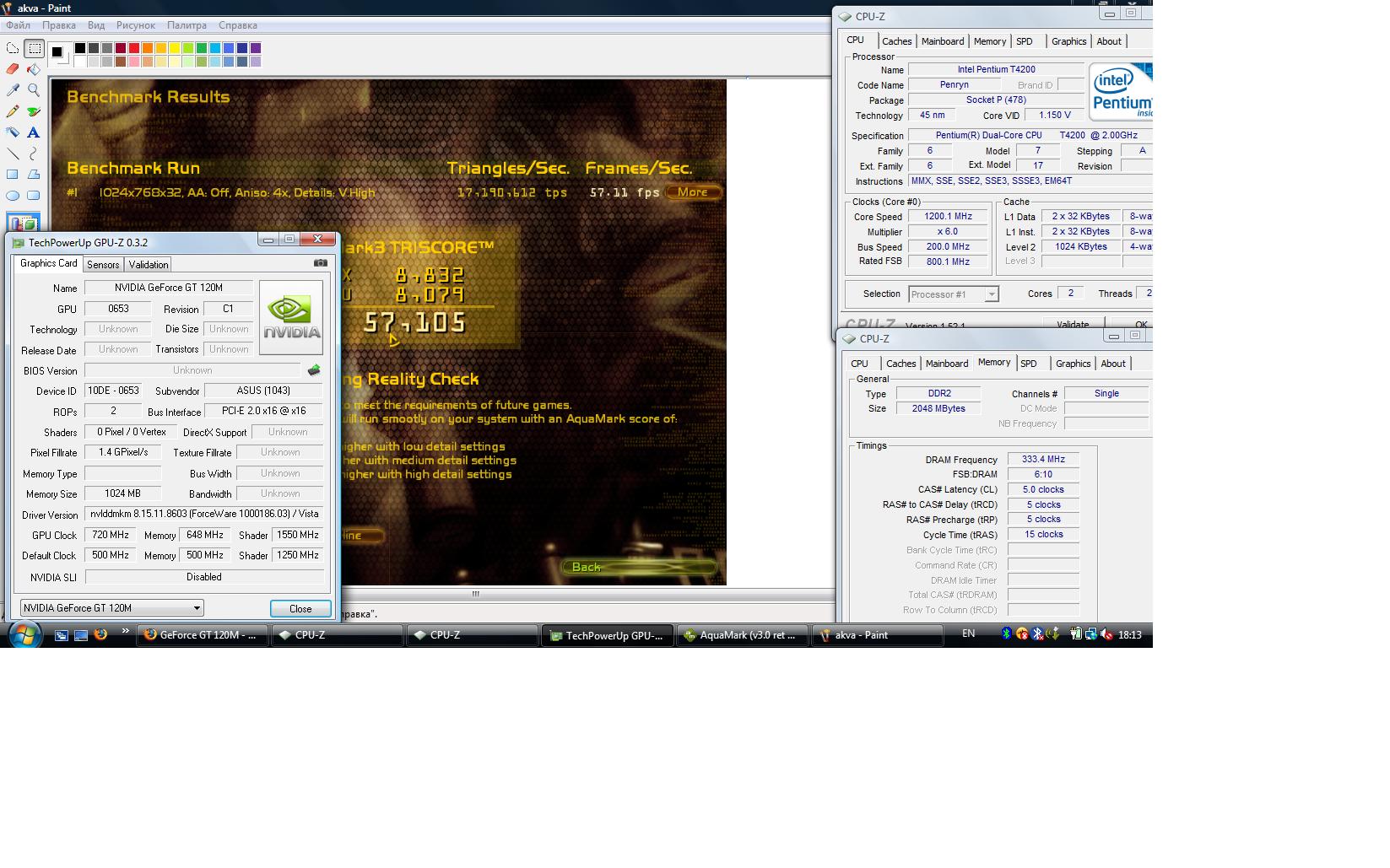Screen dimensions: 1390x868
Task: Select the Polygon shape tool
Action: pos(34,175)
